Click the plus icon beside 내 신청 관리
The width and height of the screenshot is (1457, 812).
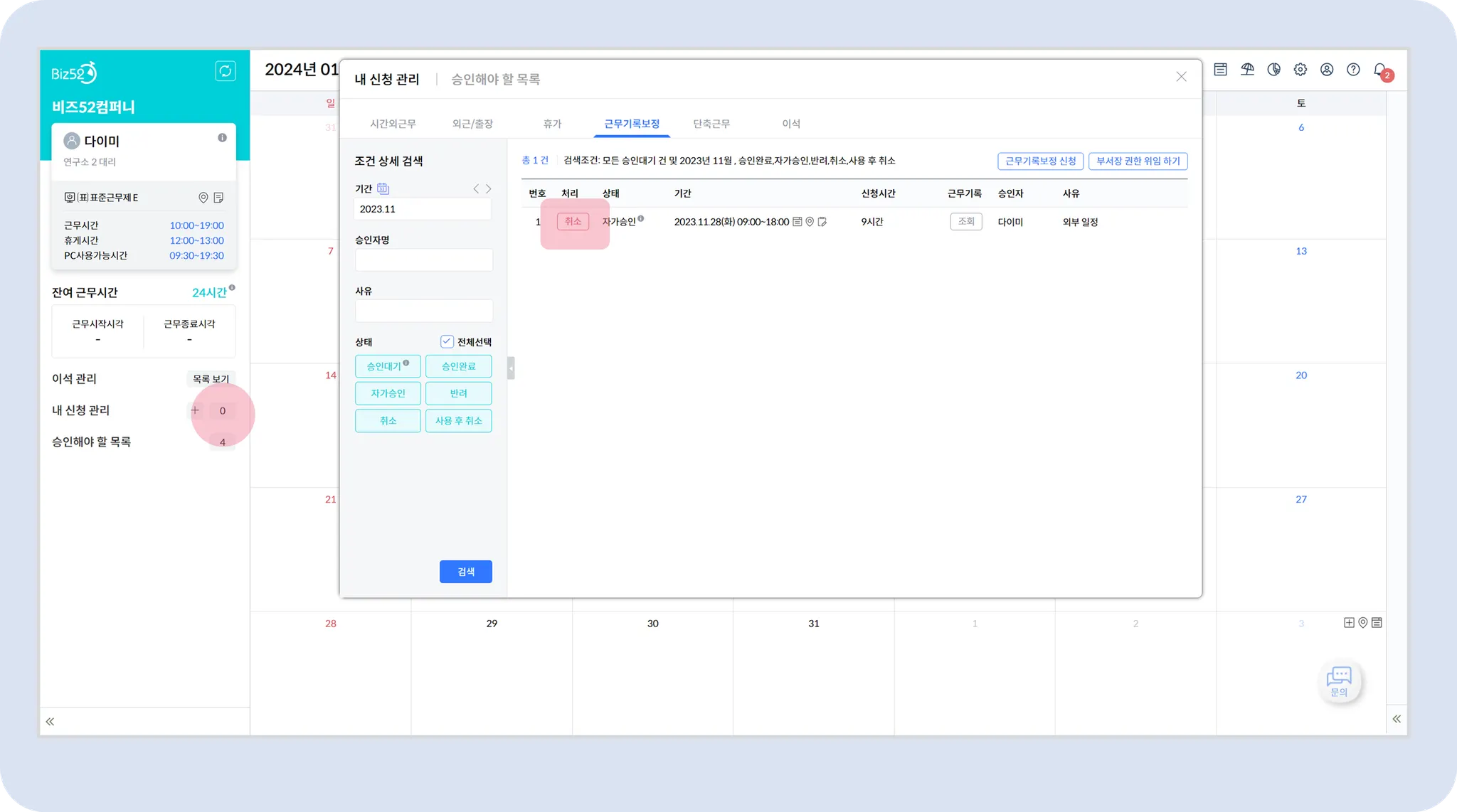[x=195, y=410]
